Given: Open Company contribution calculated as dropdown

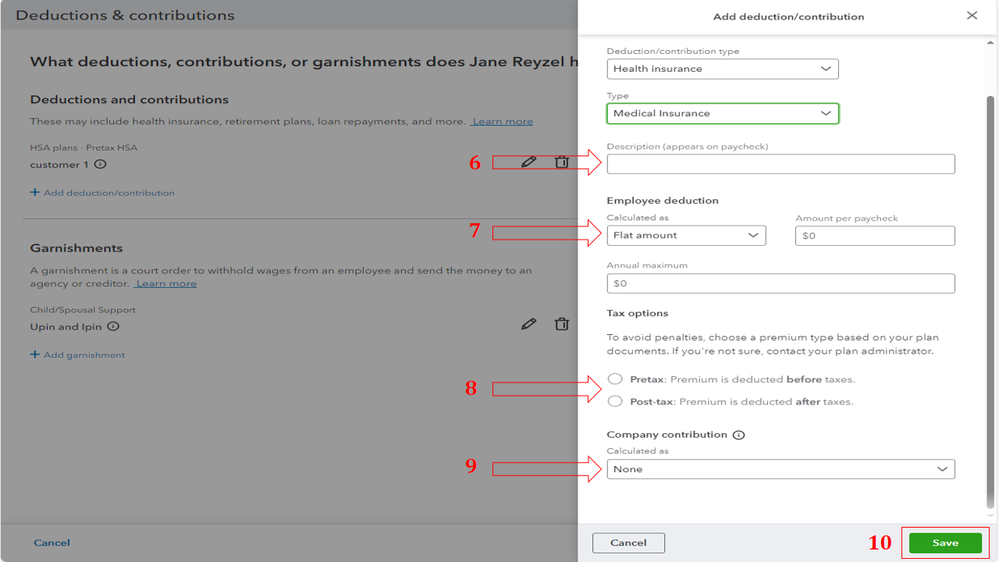Looking at the screenshot, I should pyautogui.click(x=780, y=469).
